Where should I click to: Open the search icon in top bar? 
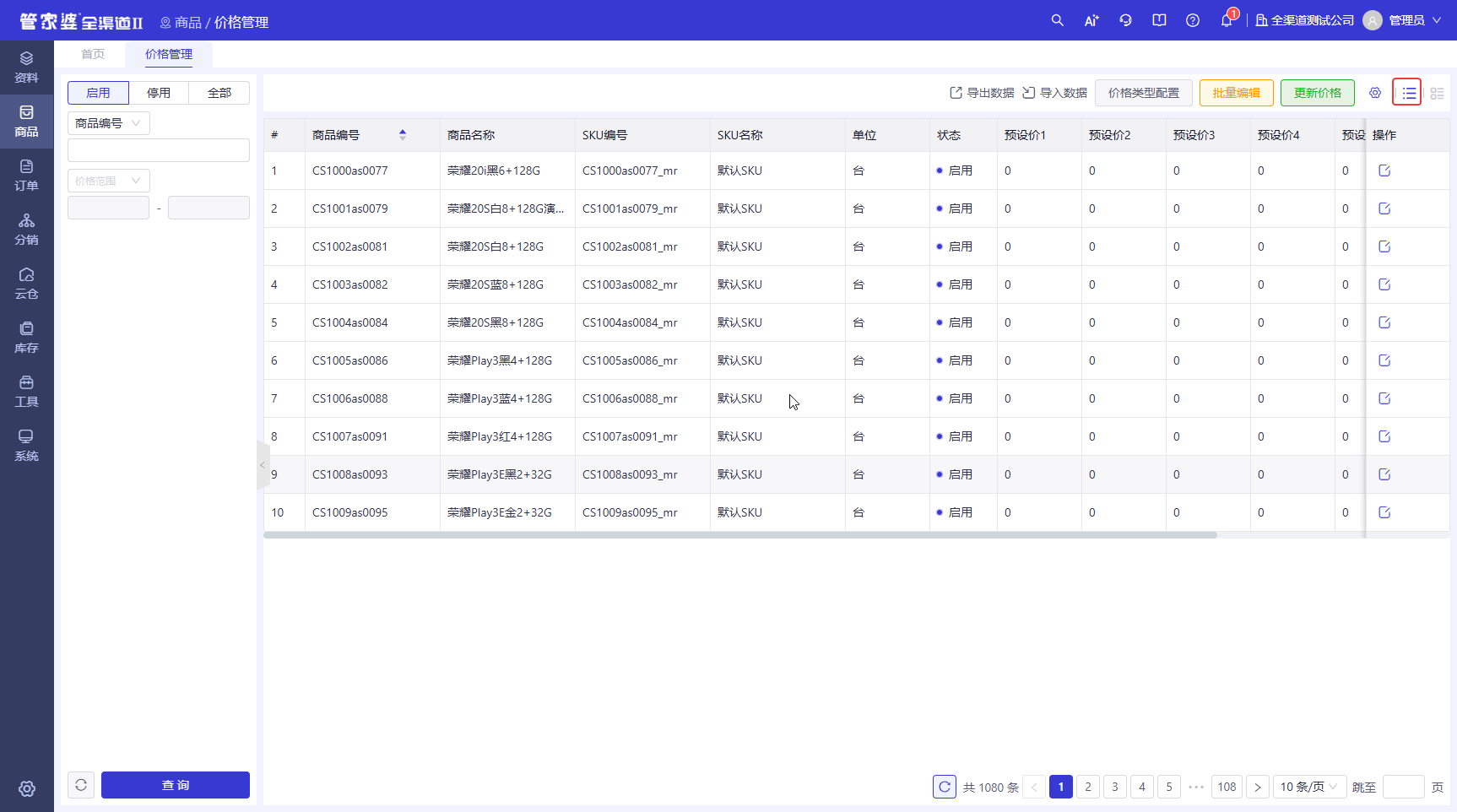pos(1057,20)
